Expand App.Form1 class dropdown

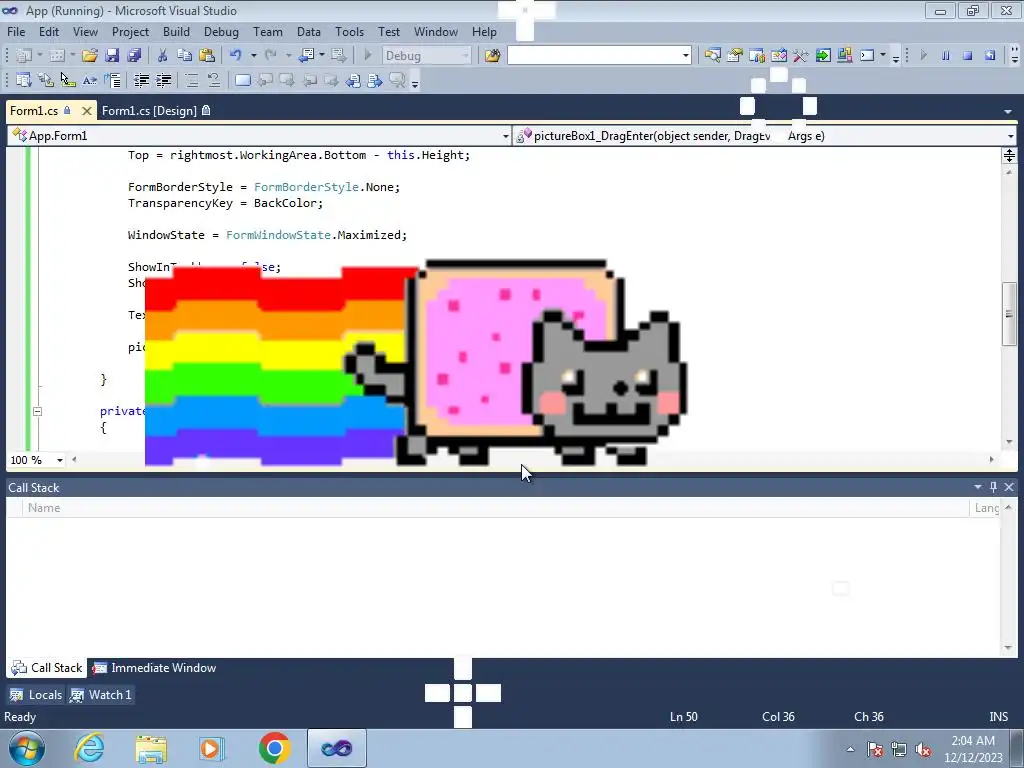click(505, 136)
